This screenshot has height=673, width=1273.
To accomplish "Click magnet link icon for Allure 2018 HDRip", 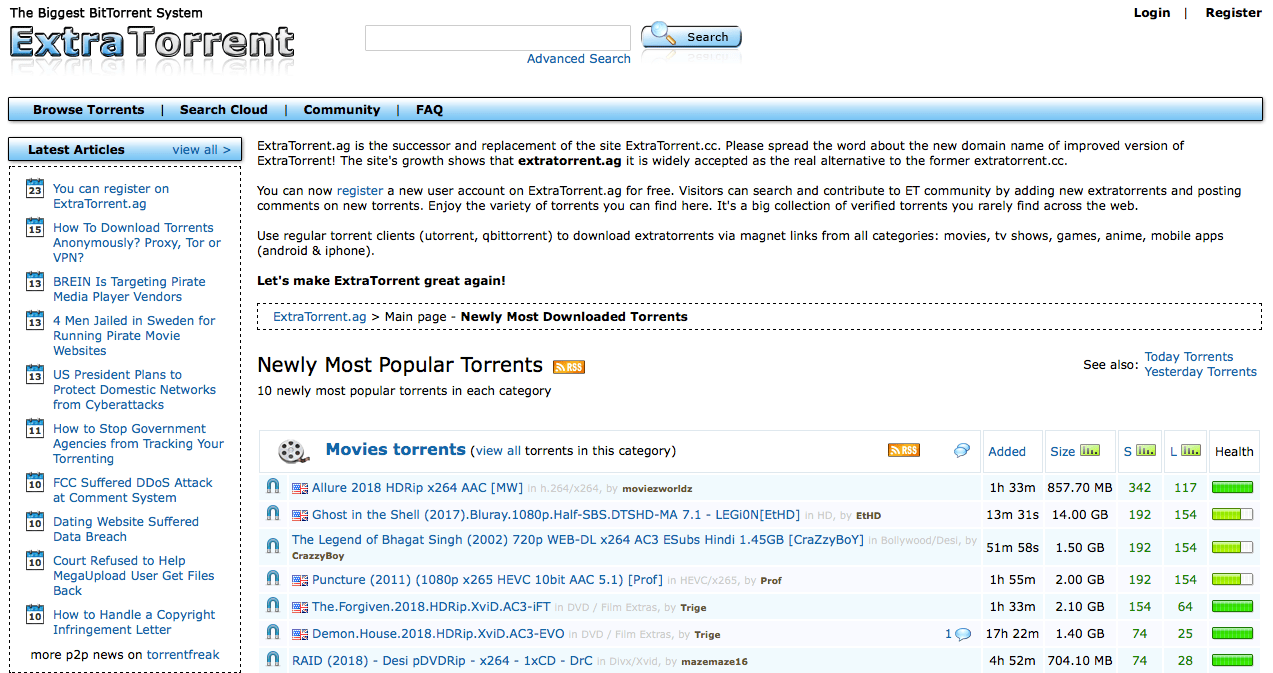I will 273,488.
